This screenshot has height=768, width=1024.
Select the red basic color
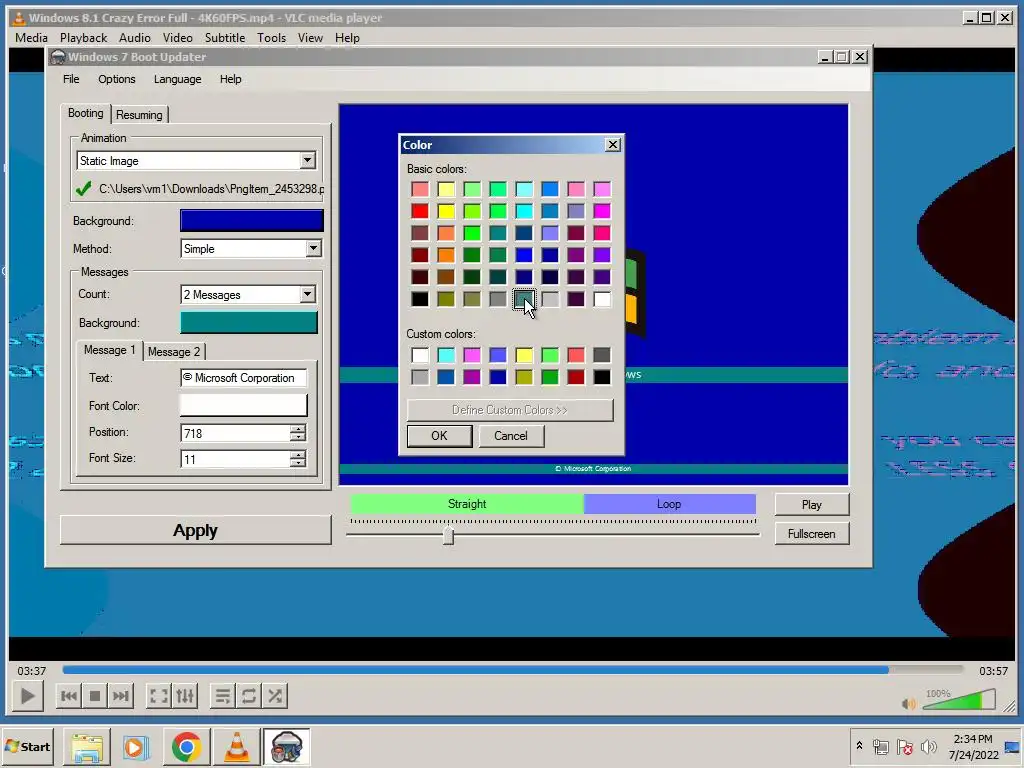tap(420, 211)
